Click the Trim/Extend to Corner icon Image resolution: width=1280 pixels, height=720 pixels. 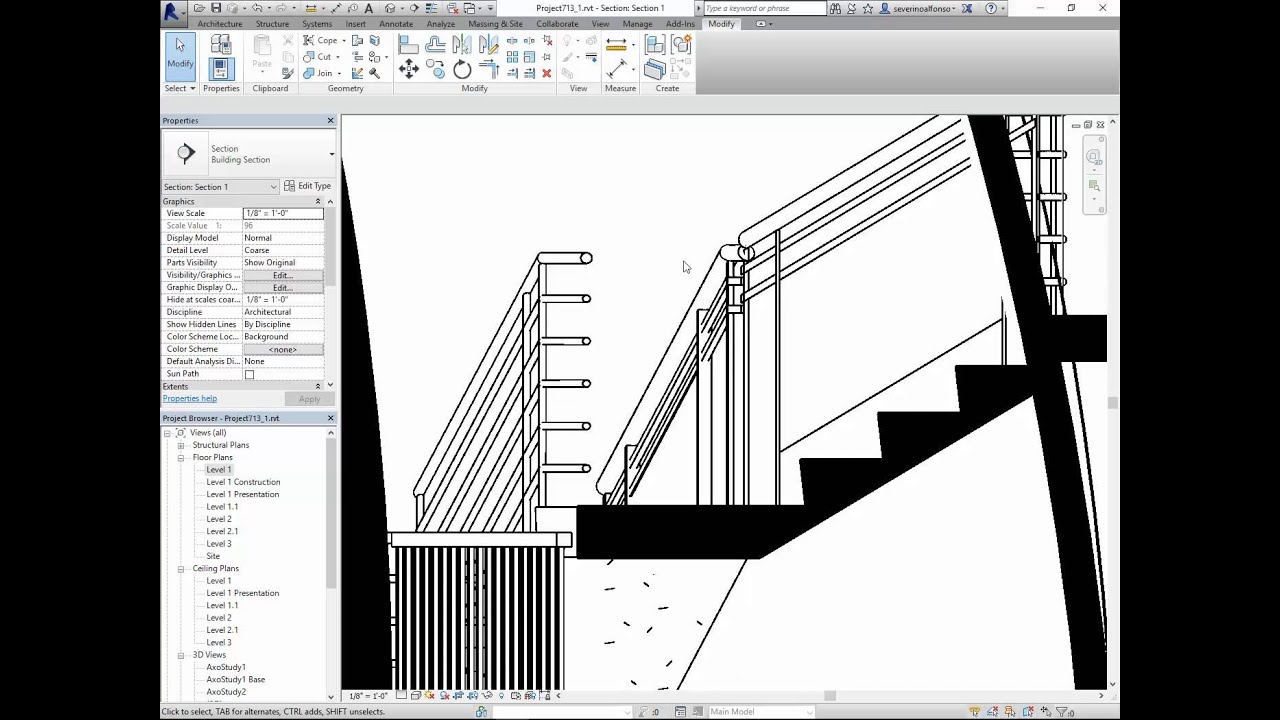[489, 69]
